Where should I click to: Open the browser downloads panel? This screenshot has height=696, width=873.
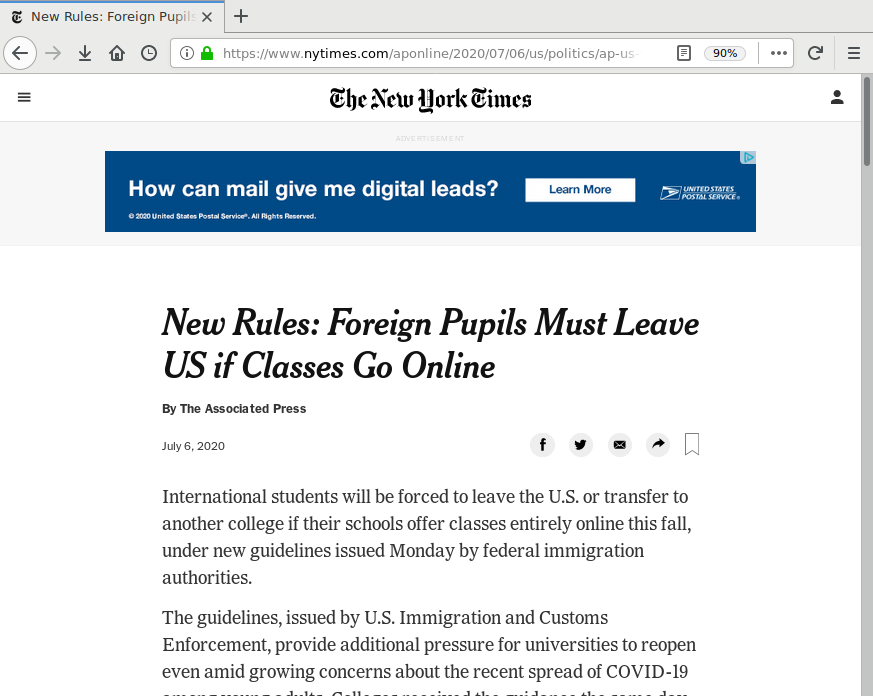point(85,53)
